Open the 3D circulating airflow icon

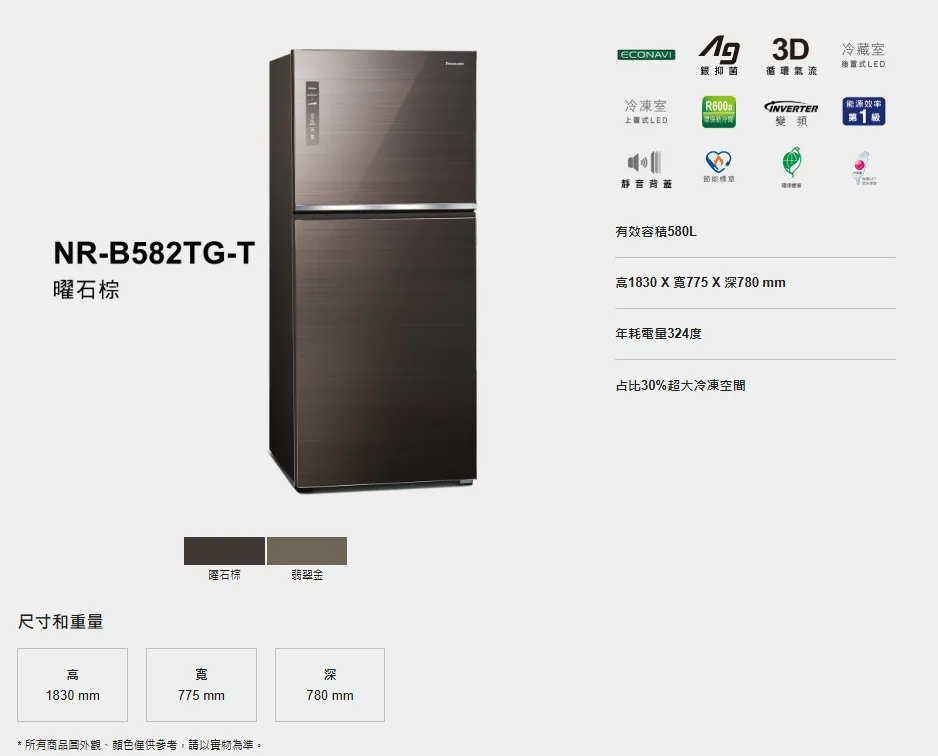(791, 56)
